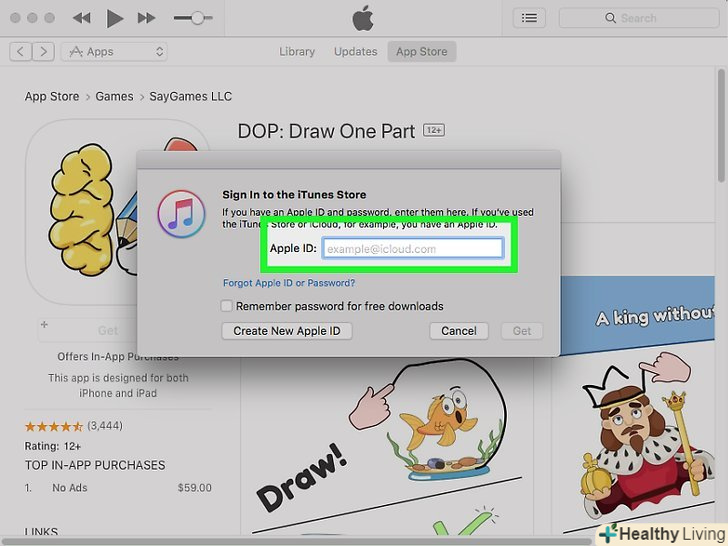Click the 12+ age rating badge
Image resolution: width=728 pixels, height=546 pixels.
pyautogui.click(x=434, y=130)
